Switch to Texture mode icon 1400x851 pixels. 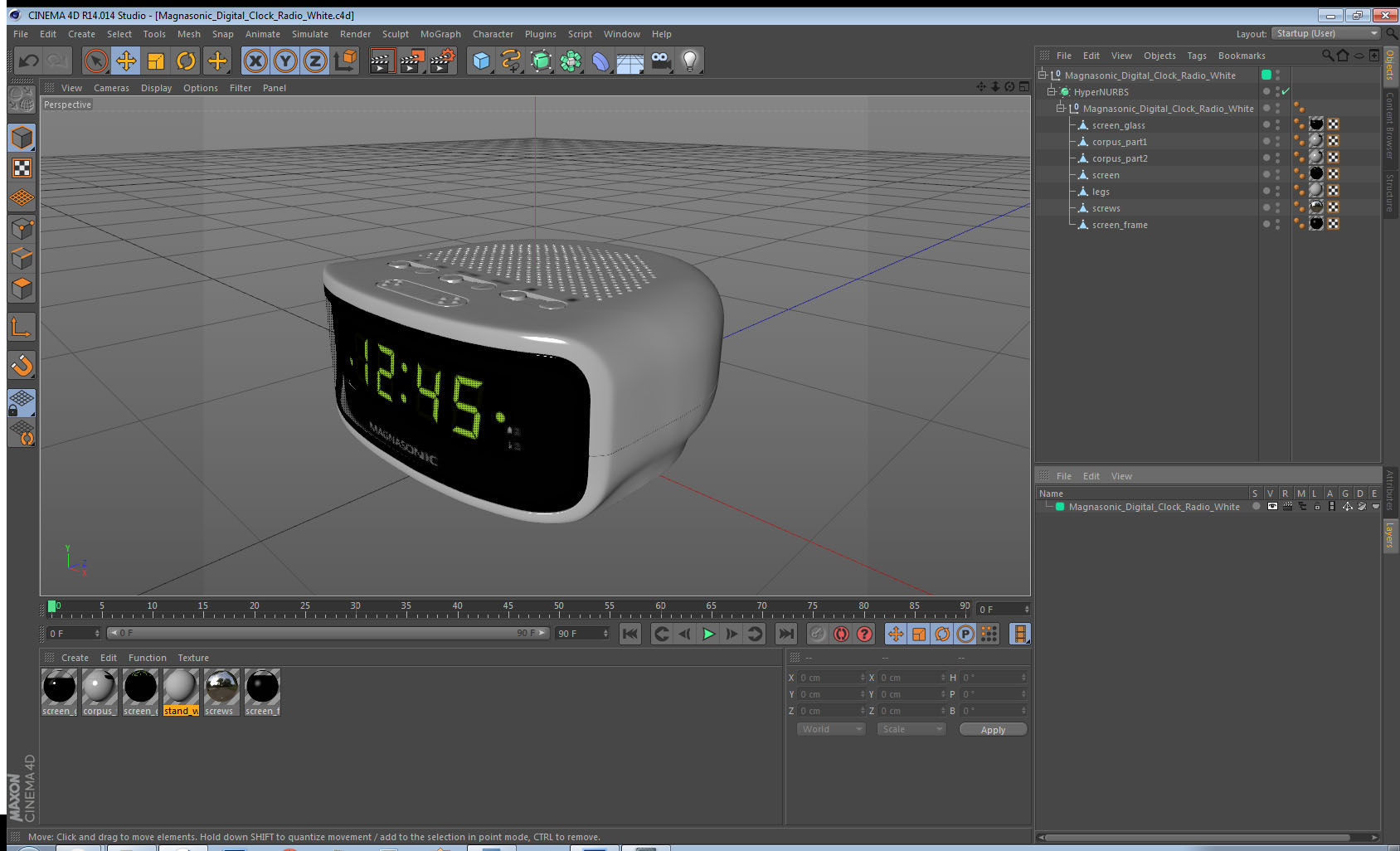pyautogui.click(x=22, y=168)
